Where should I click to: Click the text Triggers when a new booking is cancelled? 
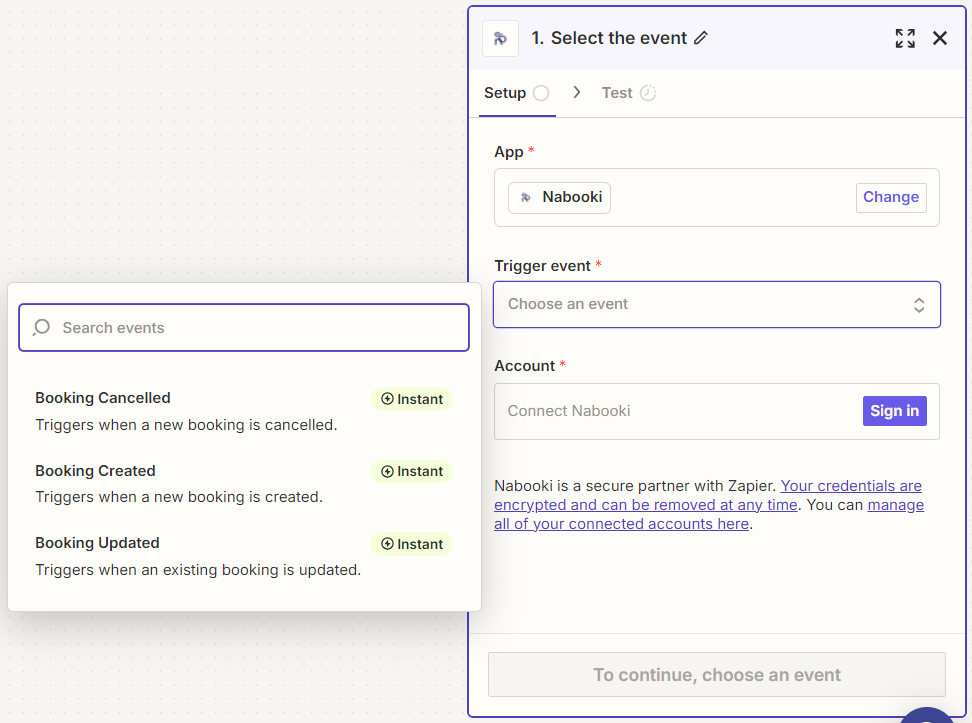(x=186, y=425)
